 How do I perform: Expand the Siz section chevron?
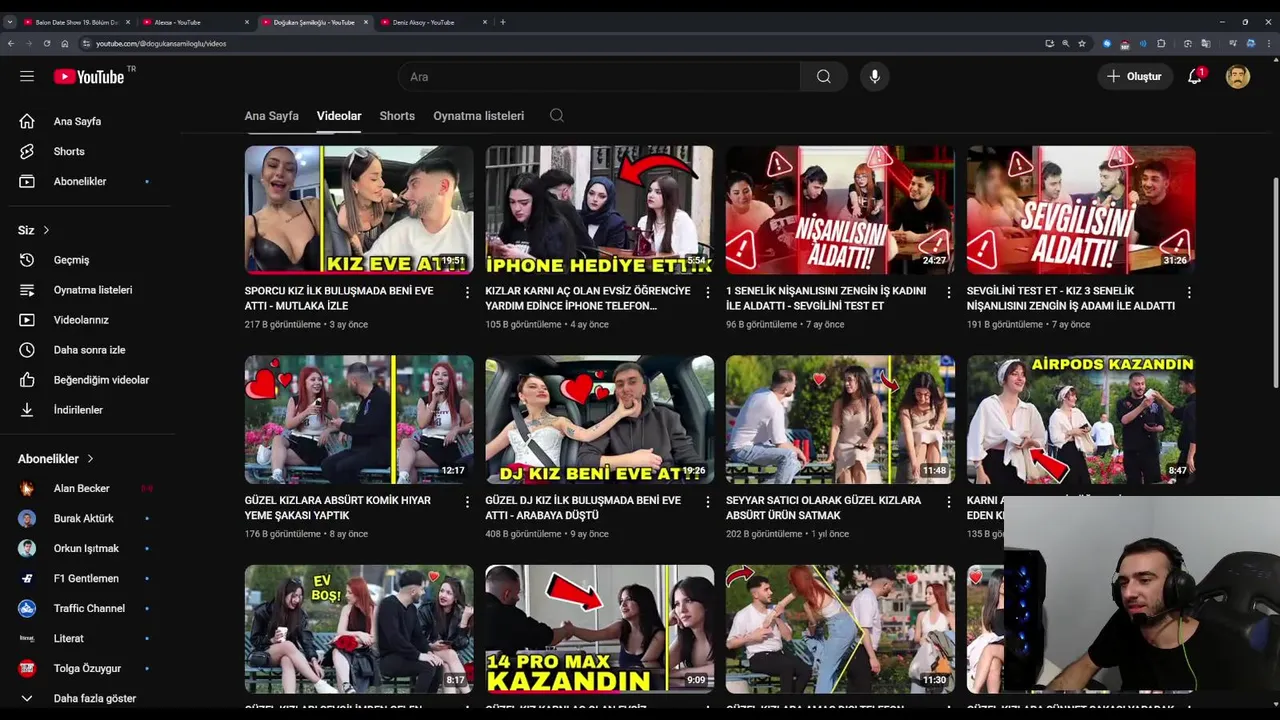(46, 230)
